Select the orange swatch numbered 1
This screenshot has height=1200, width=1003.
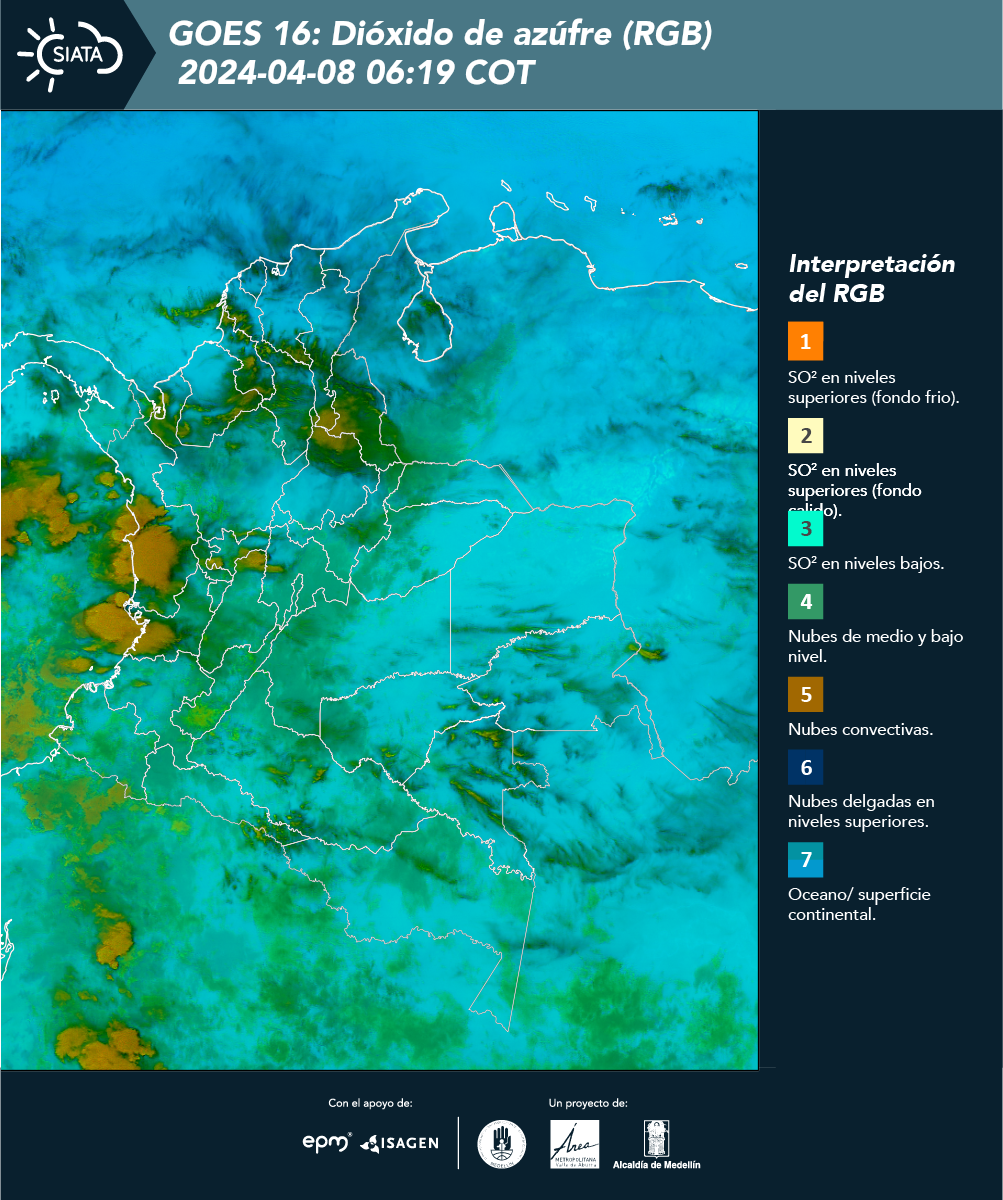[805, 341]
